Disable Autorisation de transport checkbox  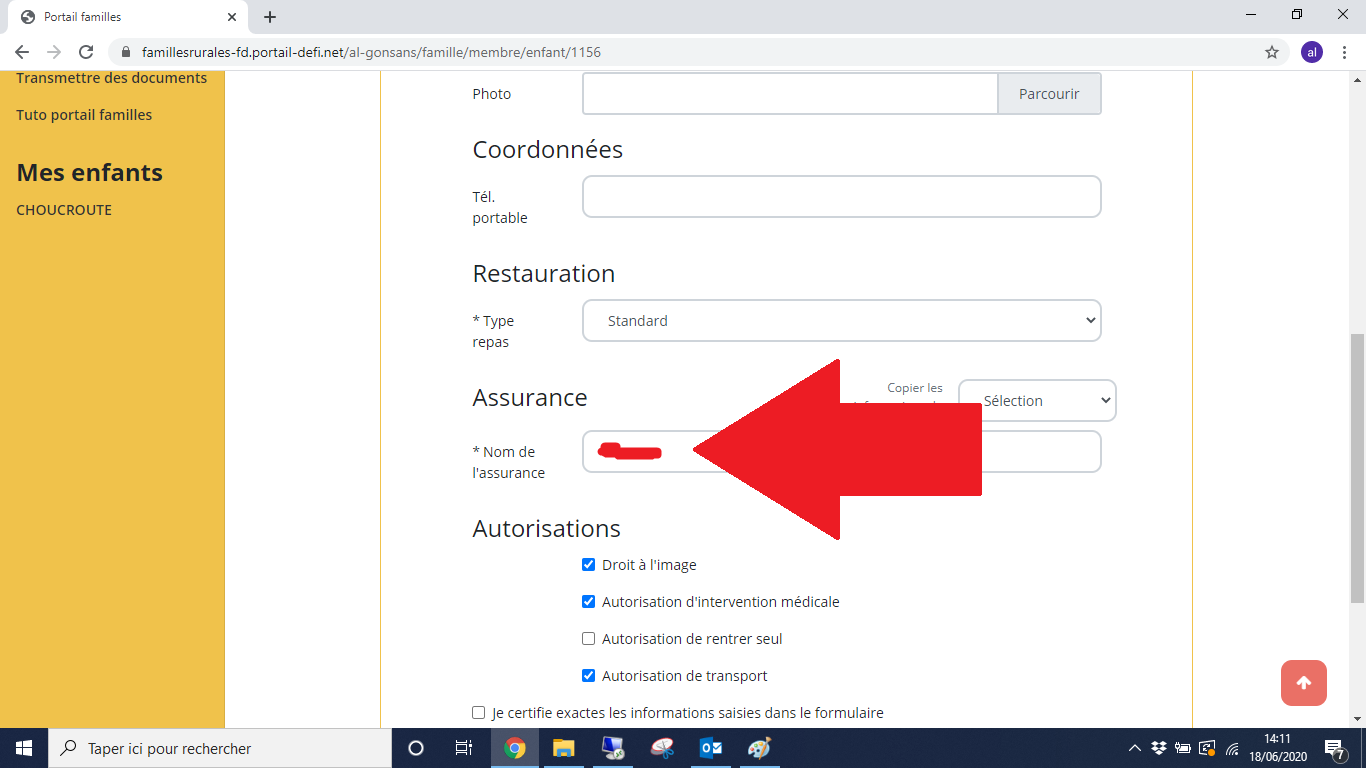[588, 676]
